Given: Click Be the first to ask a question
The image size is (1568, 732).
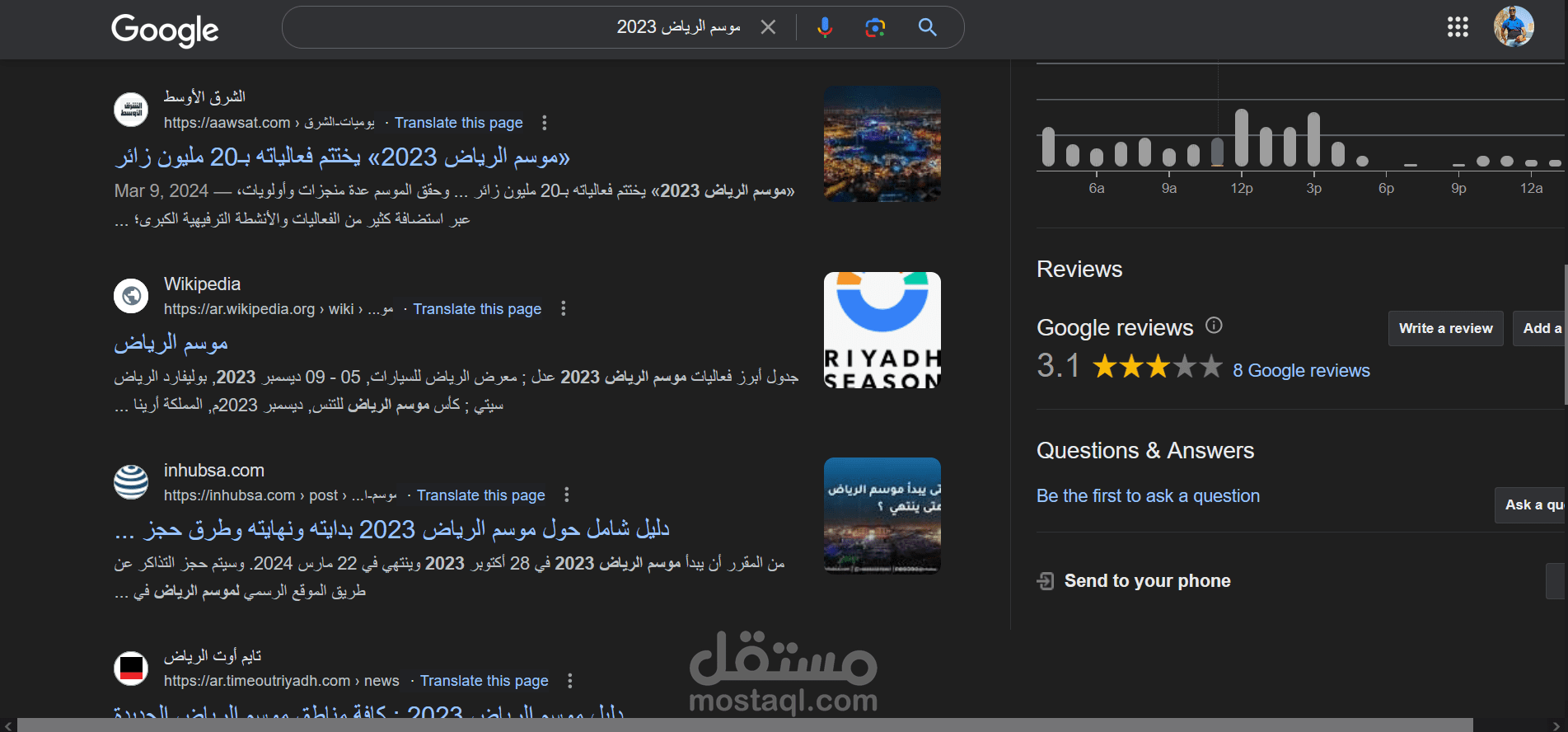Looking at the screenshot, I should (x=1148, y=496).
